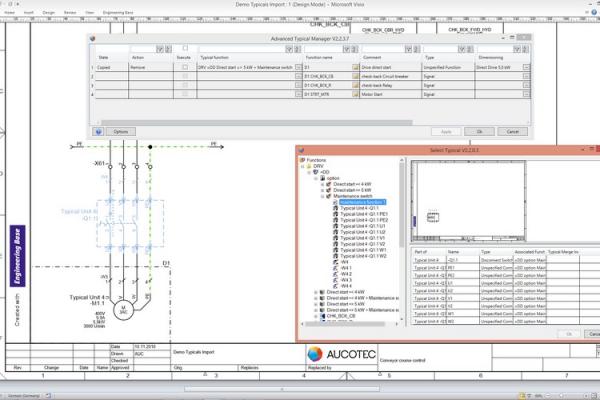The width and height of the screenshot is (600, 400).
Task: Open the Review ribbon tab
Action: 70,13
